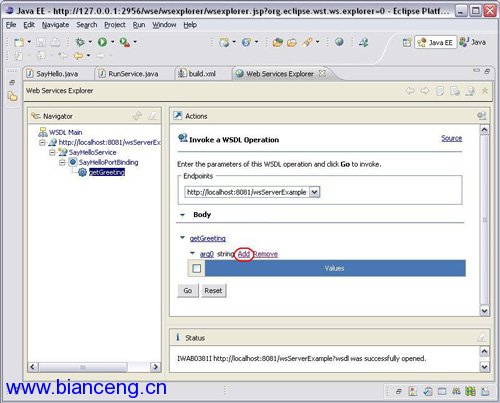
Task: Click Actions pane scroll down arrow
Action: pos(484,311)
